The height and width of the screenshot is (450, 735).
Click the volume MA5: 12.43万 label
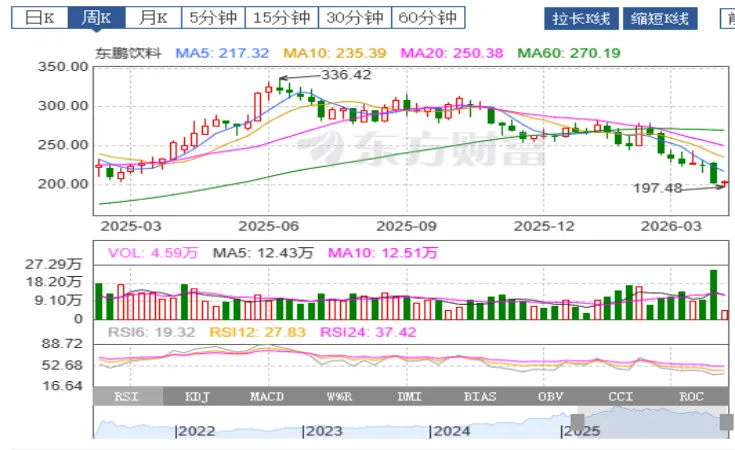point(263,253)
